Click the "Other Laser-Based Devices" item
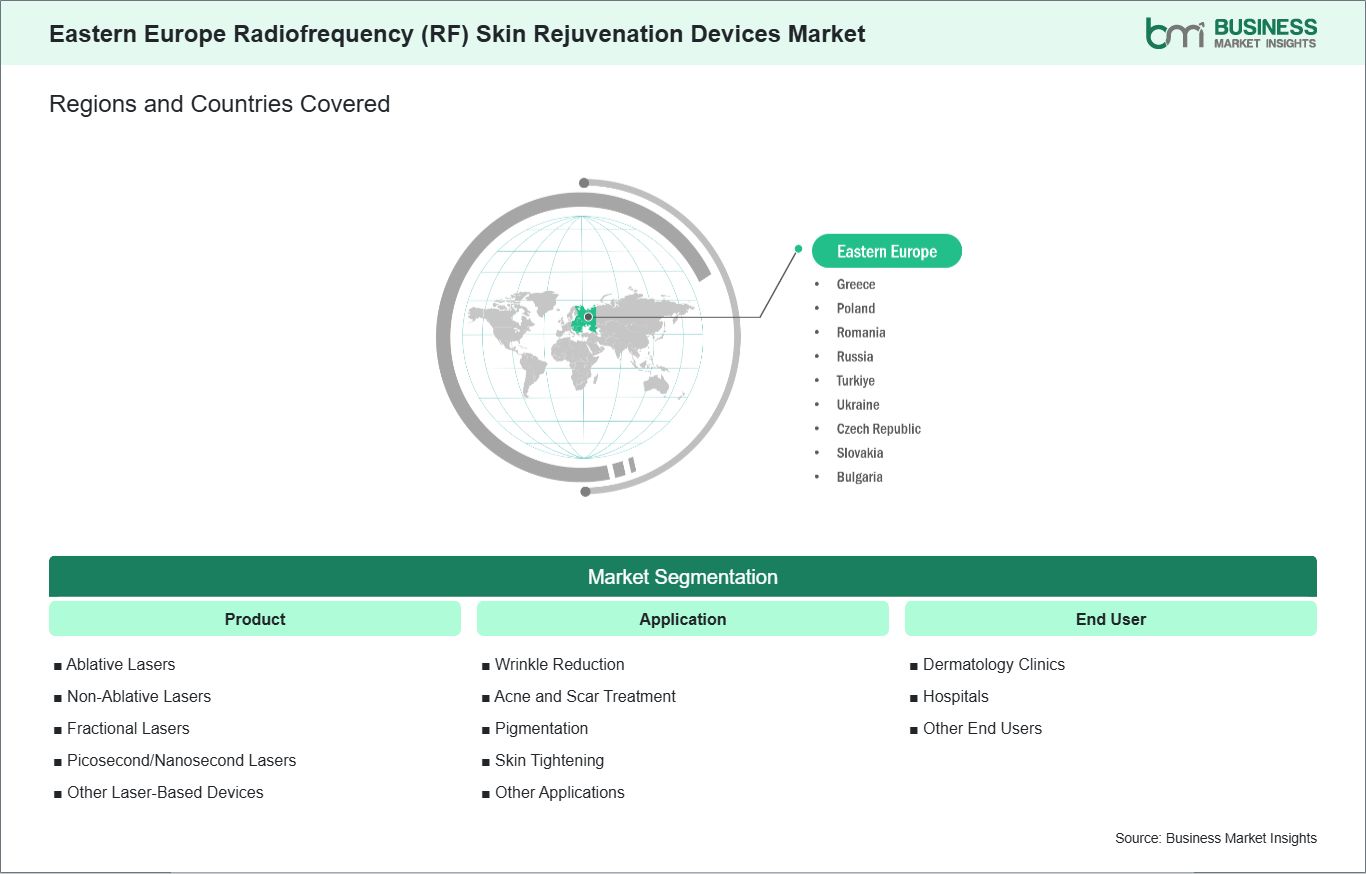The width and height of the screenshot is (1366, 874). (x=165, y=792)
